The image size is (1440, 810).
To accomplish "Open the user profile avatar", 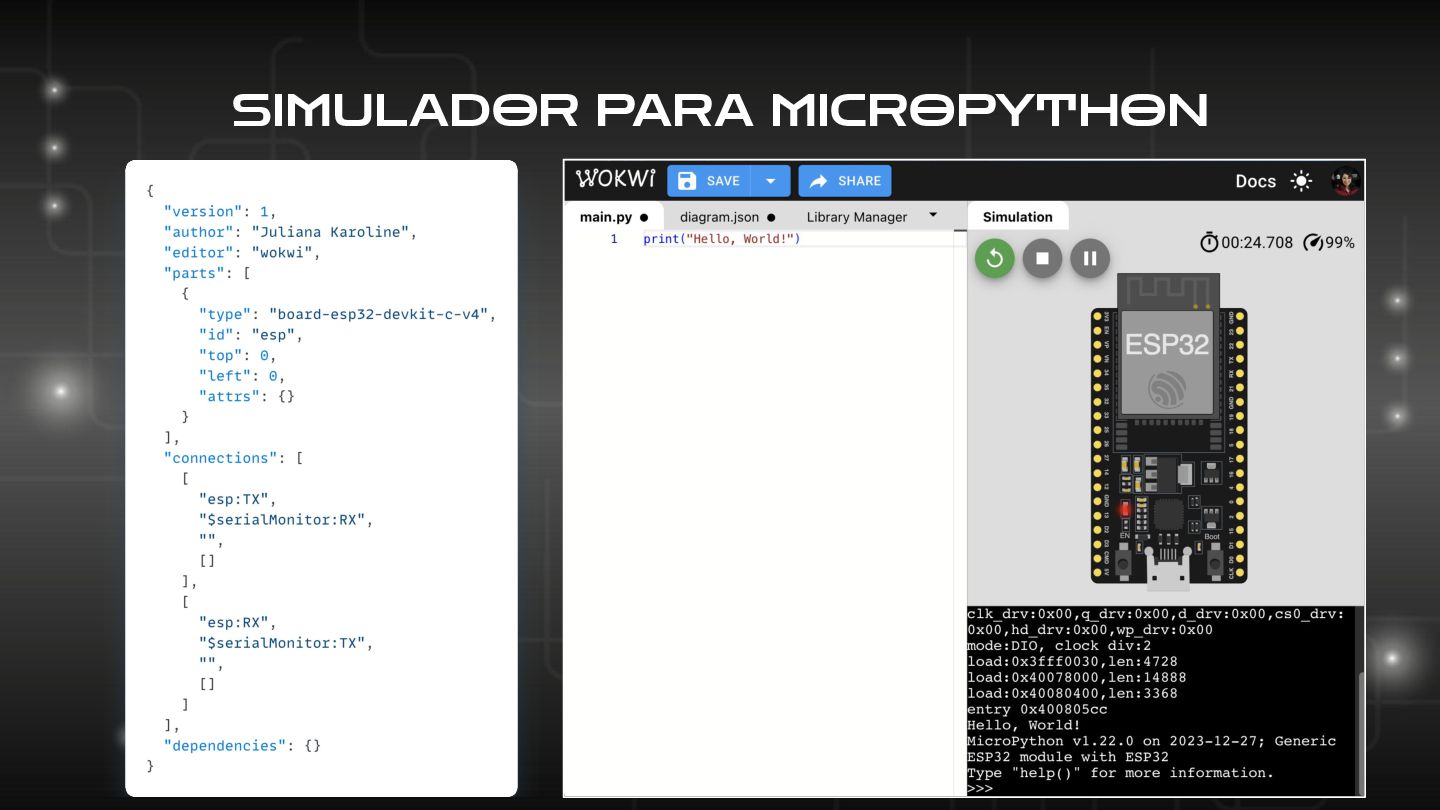I will coord(1346,181).
